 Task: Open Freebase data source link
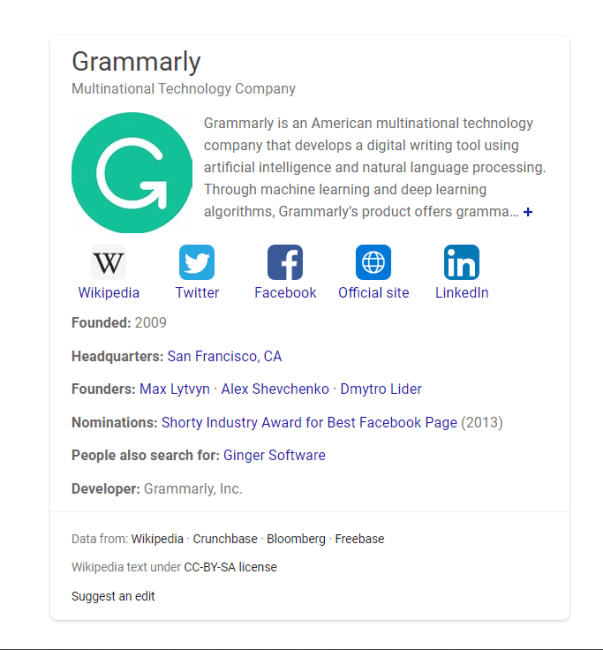[x=360, y=539]
